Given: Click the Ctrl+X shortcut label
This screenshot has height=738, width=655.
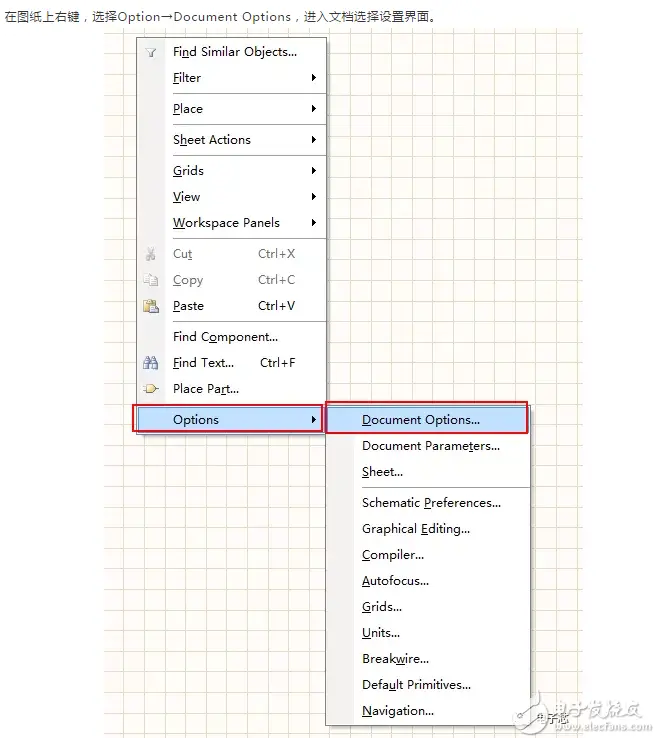Looking at the screenshot, I should point(277,254).
